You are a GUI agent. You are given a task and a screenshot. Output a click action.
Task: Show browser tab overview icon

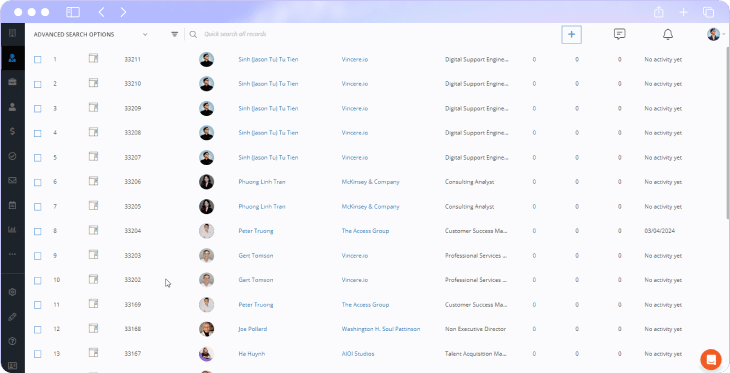coord(708,12)
